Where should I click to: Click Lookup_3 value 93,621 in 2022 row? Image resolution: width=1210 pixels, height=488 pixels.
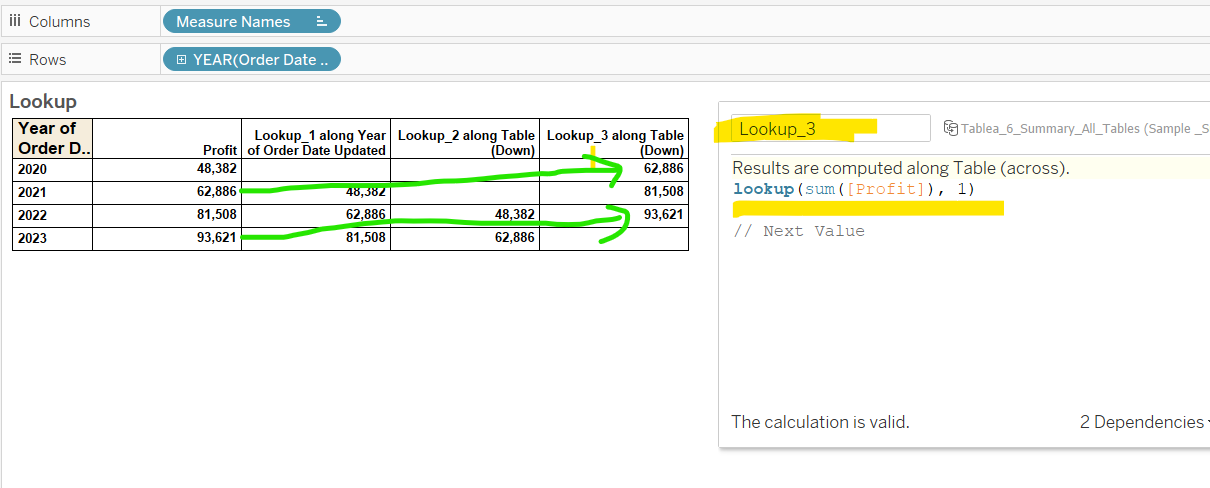pyautogui.click(x=664, y=215)
